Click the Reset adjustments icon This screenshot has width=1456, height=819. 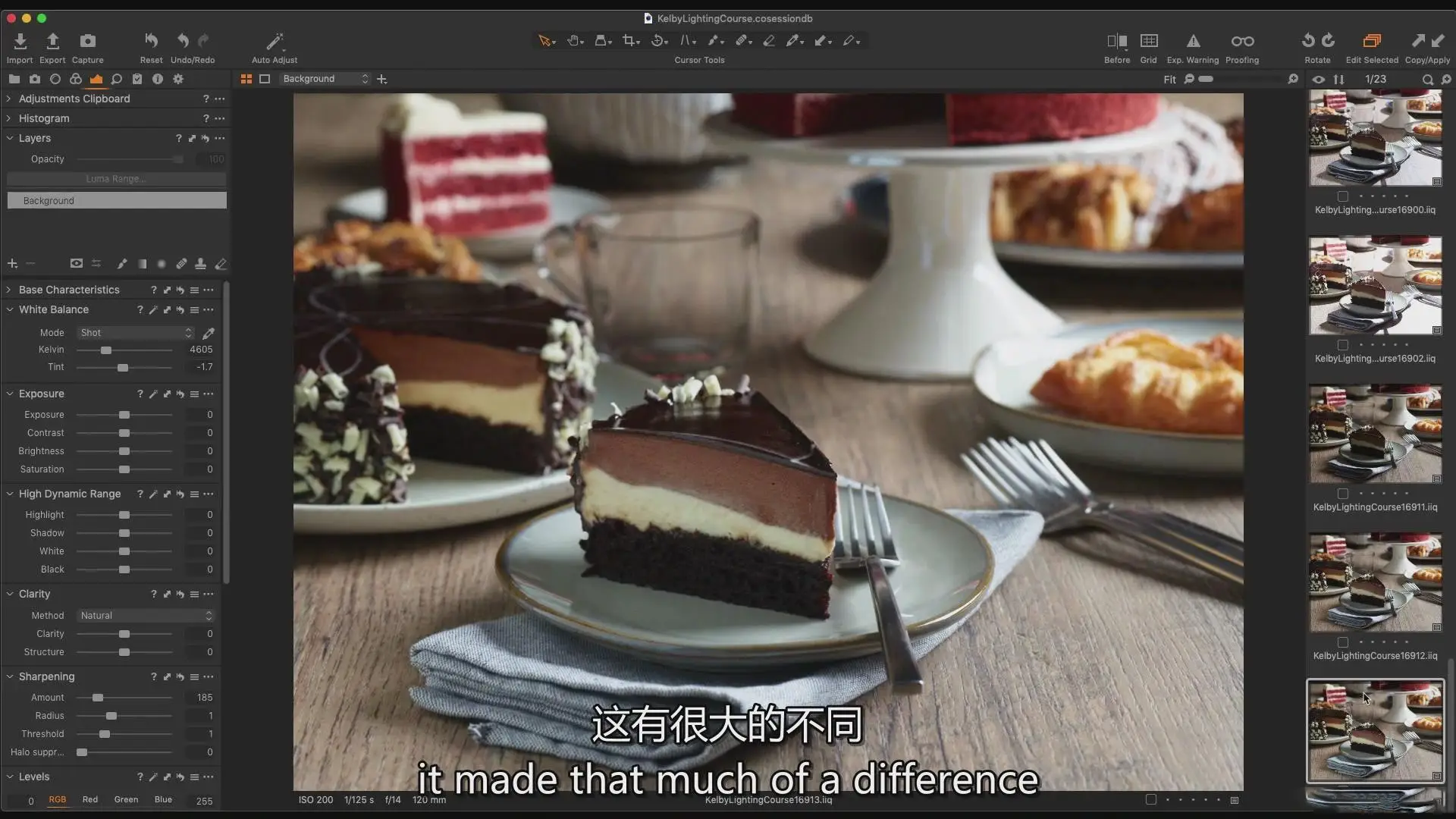click(x=151, y=41)
